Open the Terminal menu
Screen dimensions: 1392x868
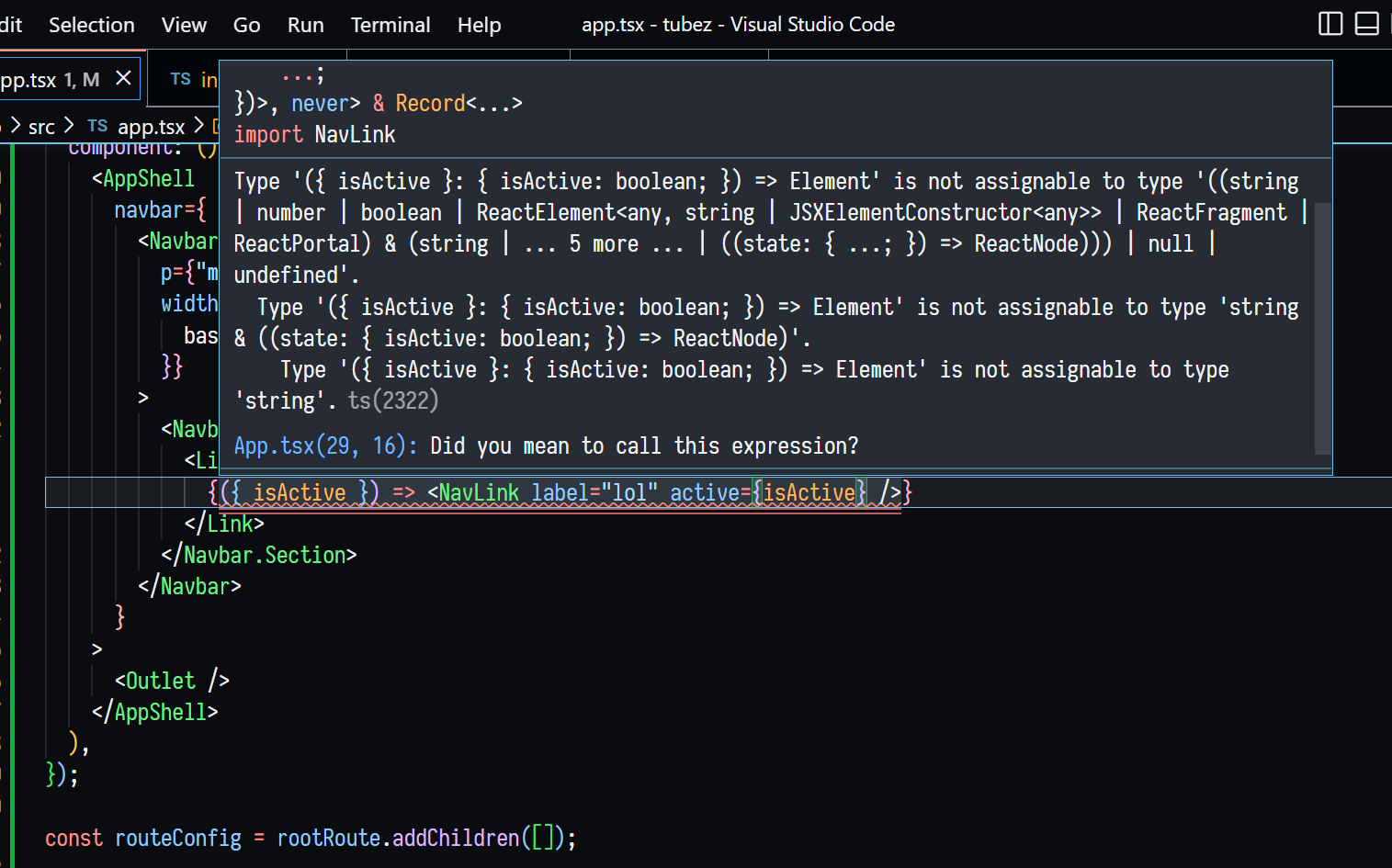point(390,25)
